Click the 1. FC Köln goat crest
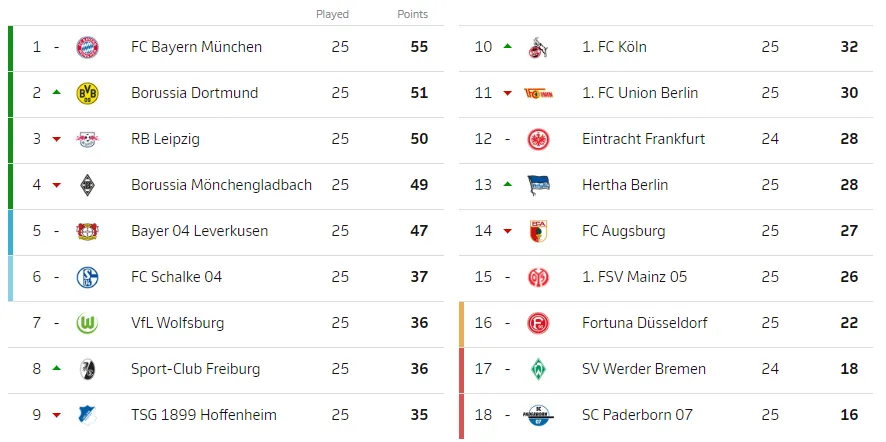This screenshot has width=886, height=442. point(538,47)
